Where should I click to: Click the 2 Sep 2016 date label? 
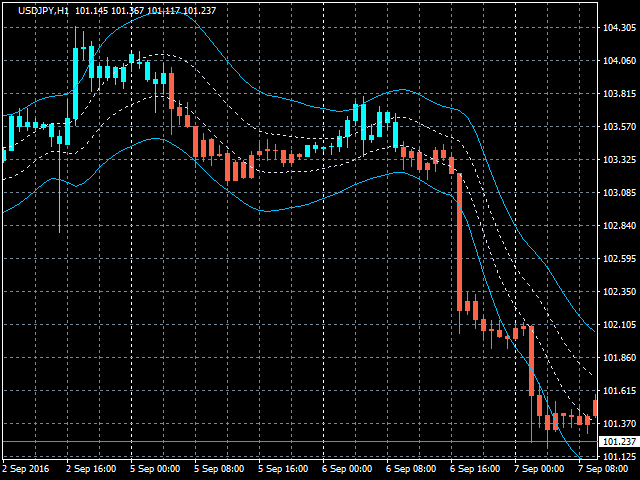pyautogui.click(x=26, y=468)
